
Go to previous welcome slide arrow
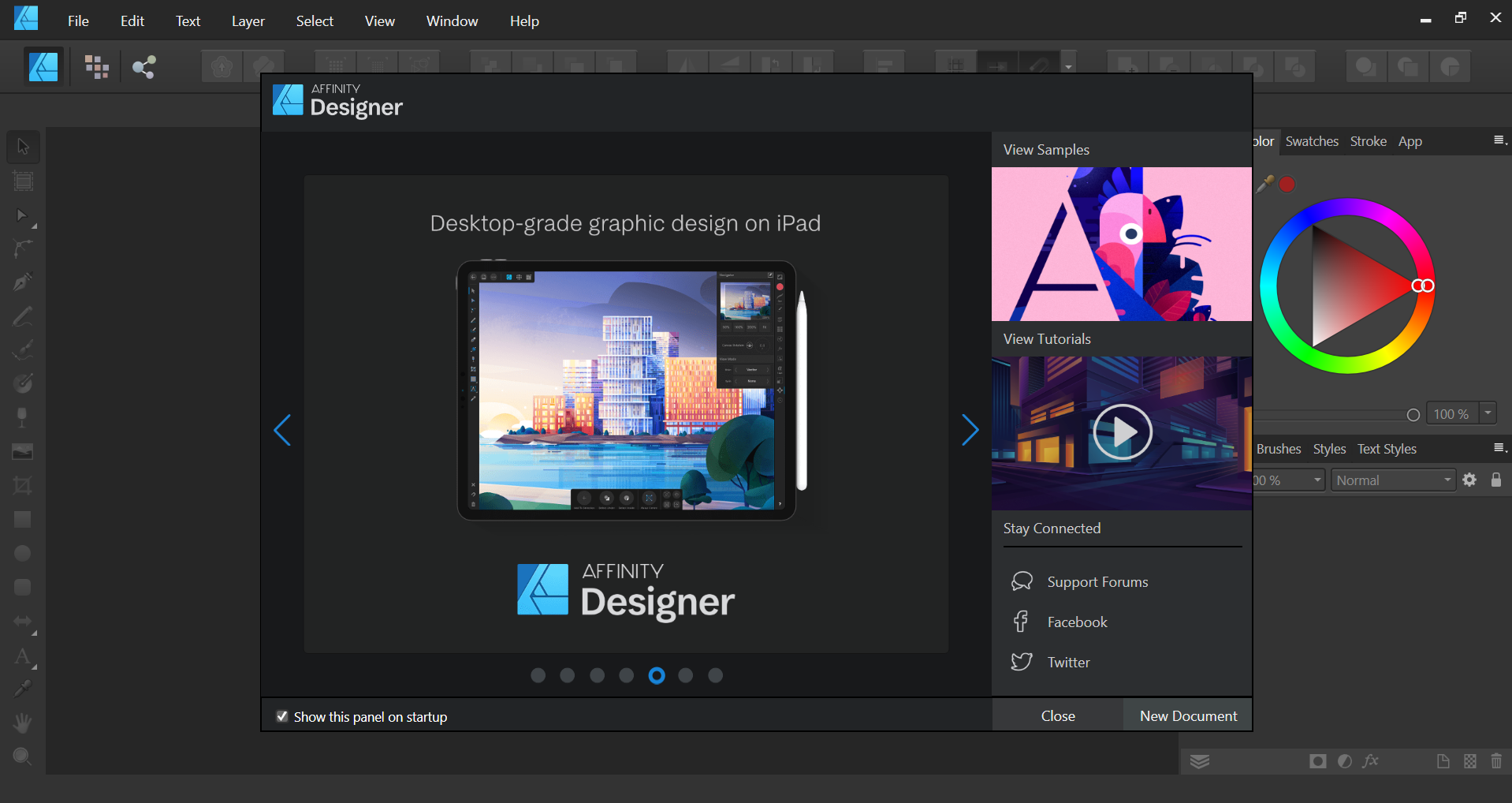pyautogui.click(x=282, y=430)
